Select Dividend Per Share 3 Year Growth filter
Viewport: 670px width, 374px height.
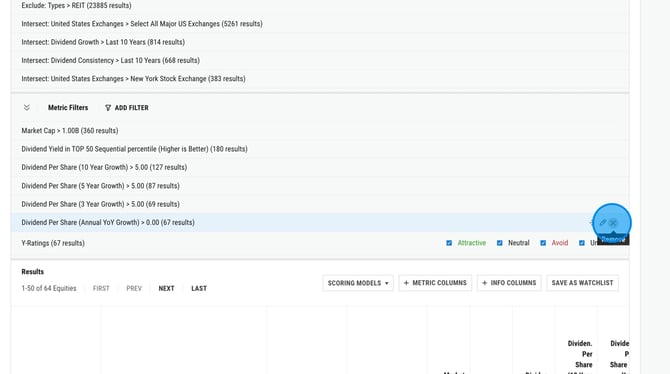point(320,204)
